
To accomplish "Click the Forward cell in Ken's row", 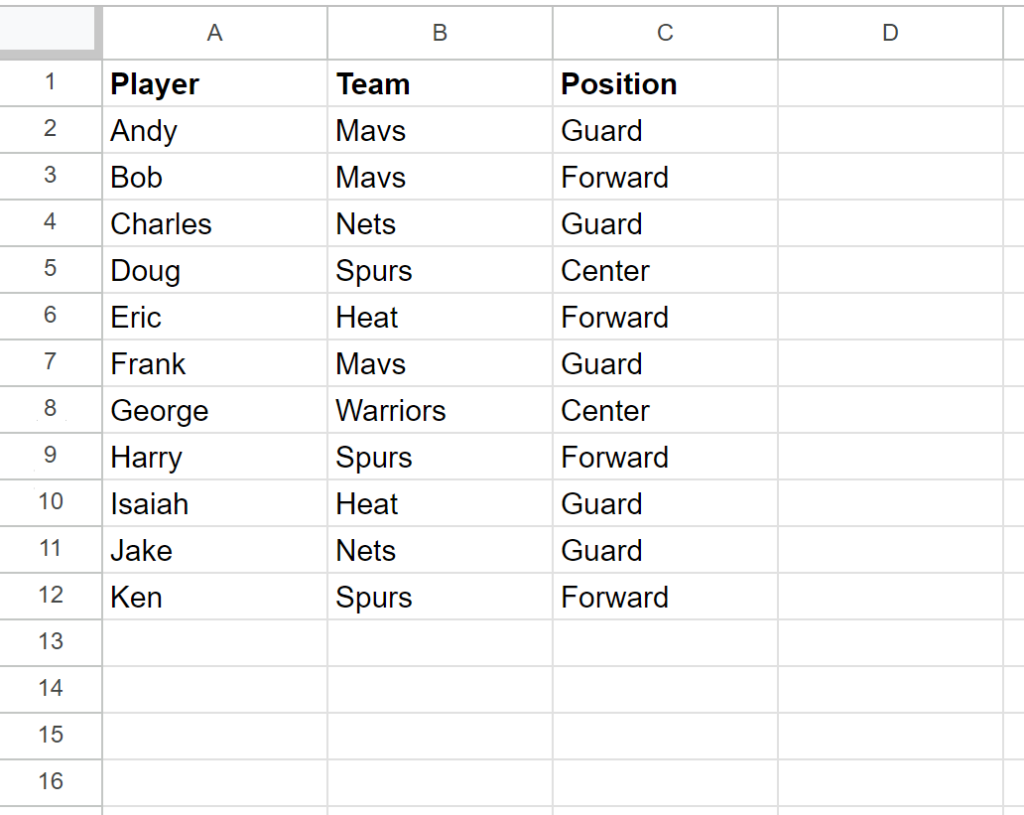I will pos(664,597).
